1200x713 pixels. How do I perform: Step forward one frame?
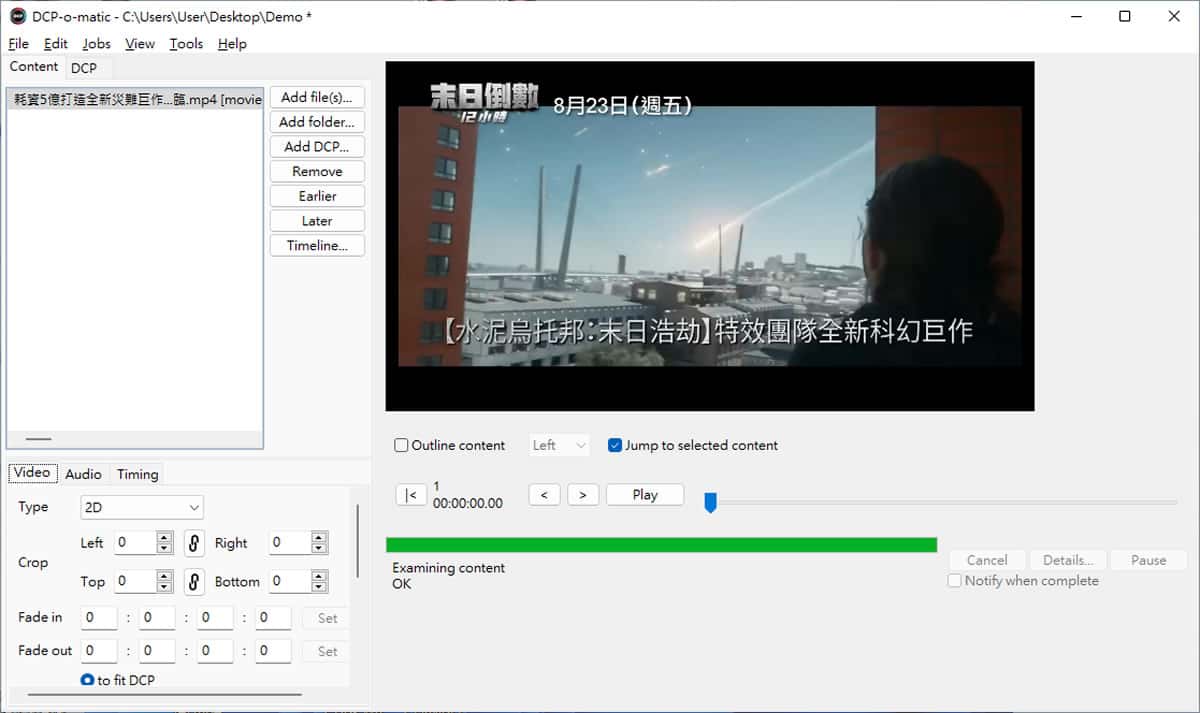[583, 495]
